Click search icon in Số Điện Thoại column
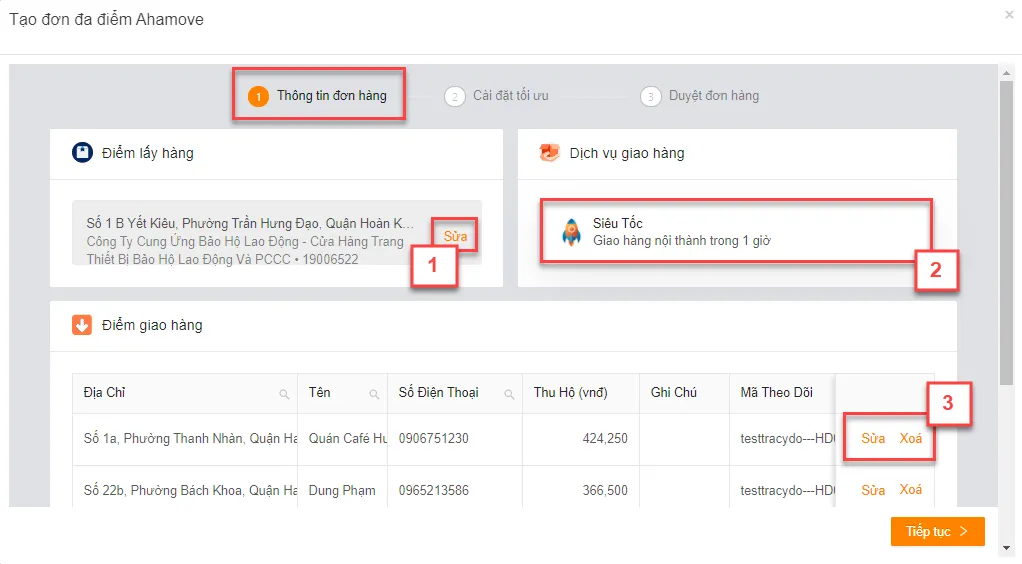This screenshot has width=1022, height=564. (509, 394)
